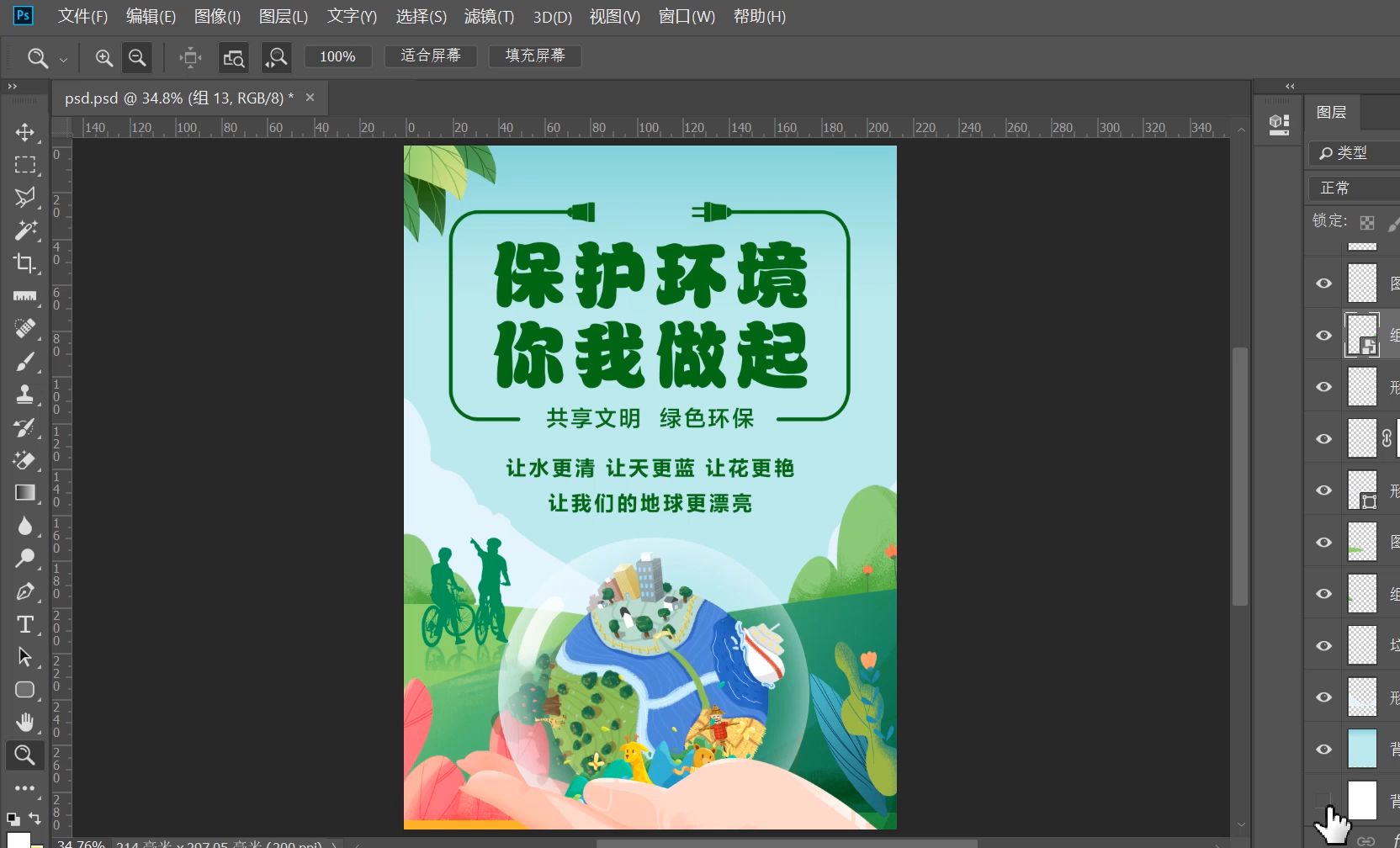
Task: Hide the topmost visible layer
Action: 1323,284
